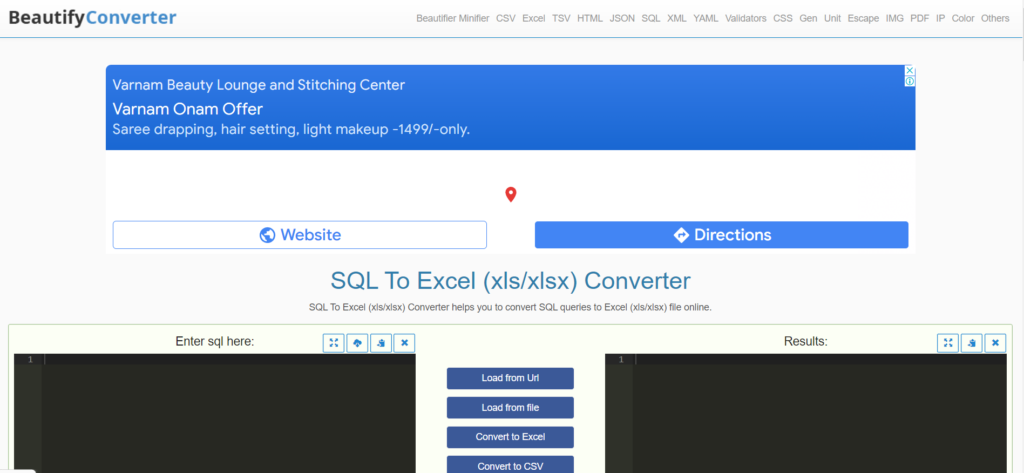Open the SQL menu
The width and height of the screenshot is (1024, 473).
point(650,18)
